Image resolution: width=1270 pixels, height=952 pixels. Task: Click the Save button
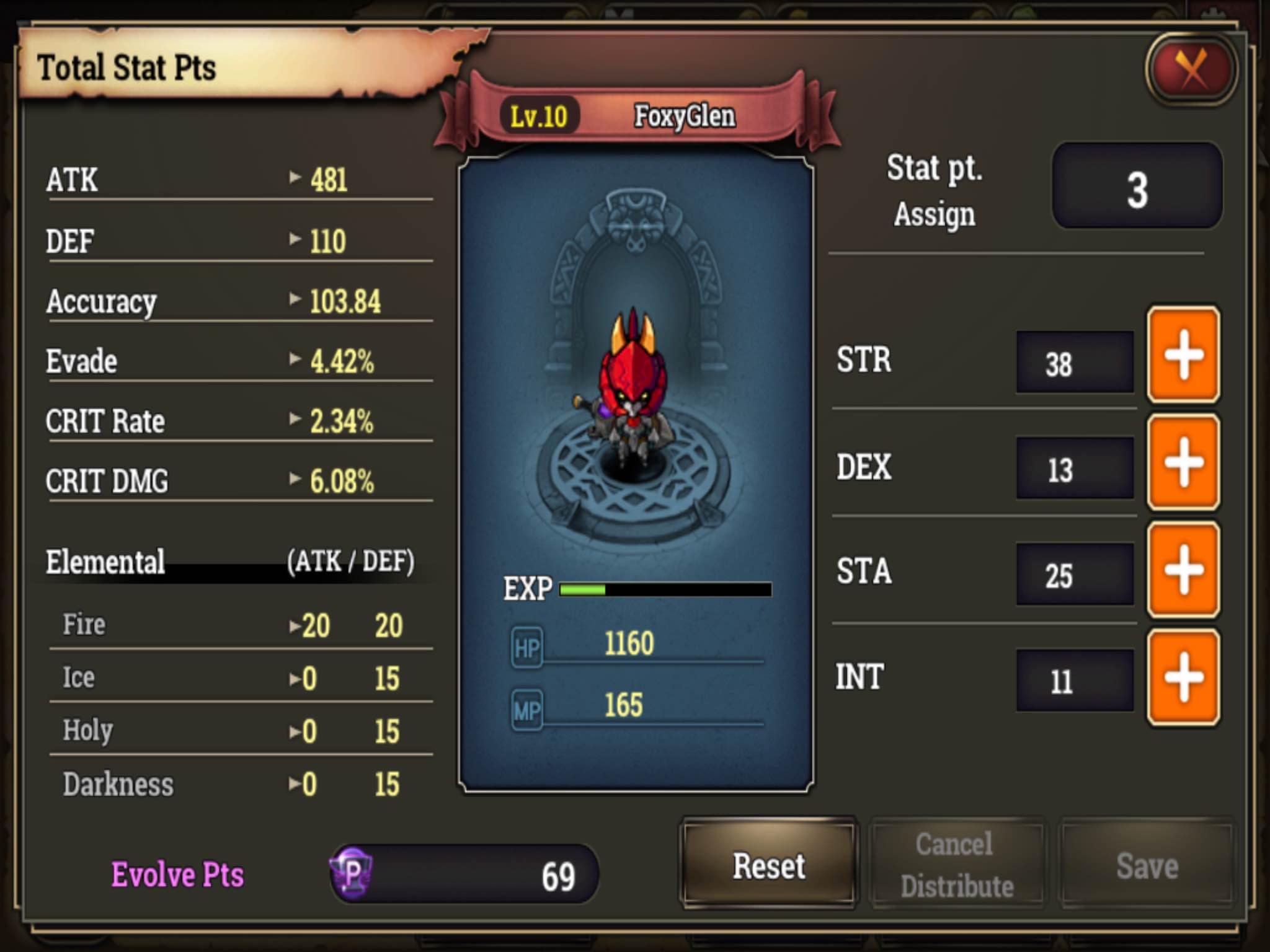click(x=1147, y=864)
